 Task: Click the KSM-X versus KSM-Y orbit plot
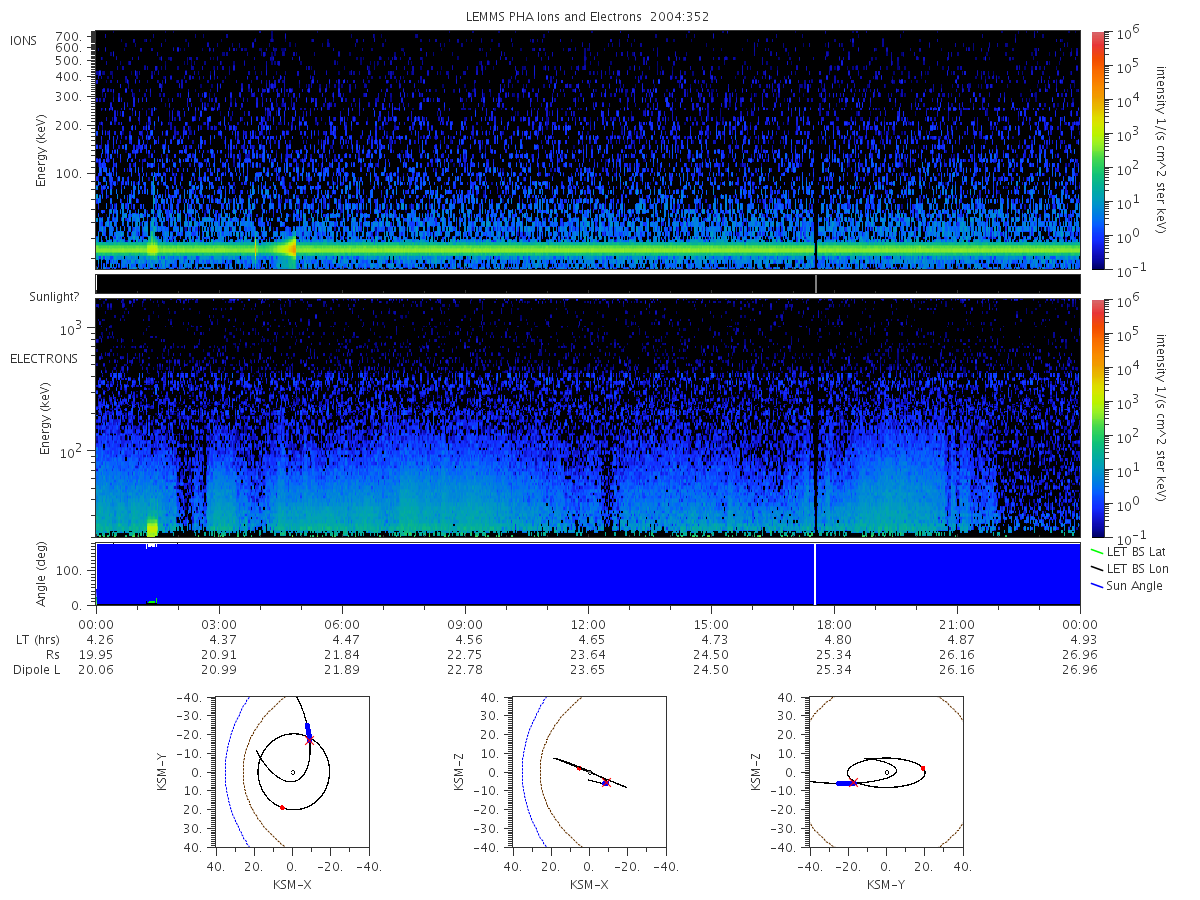(x=291, y=772)
